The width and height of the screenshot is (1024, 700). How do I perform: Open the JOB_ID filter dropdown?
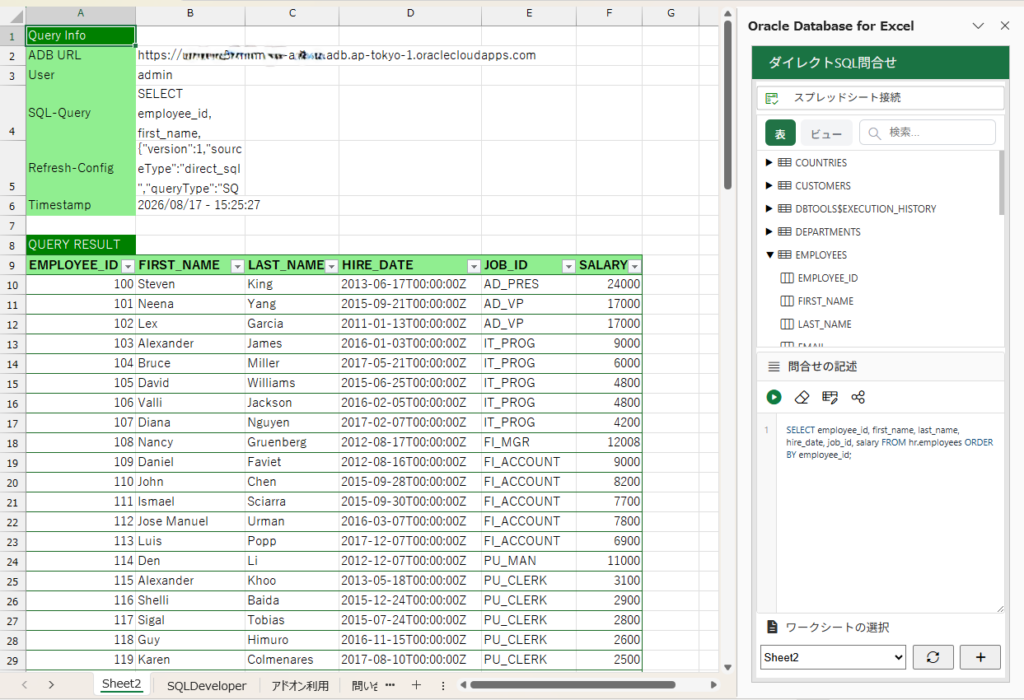tap(569, 266)
